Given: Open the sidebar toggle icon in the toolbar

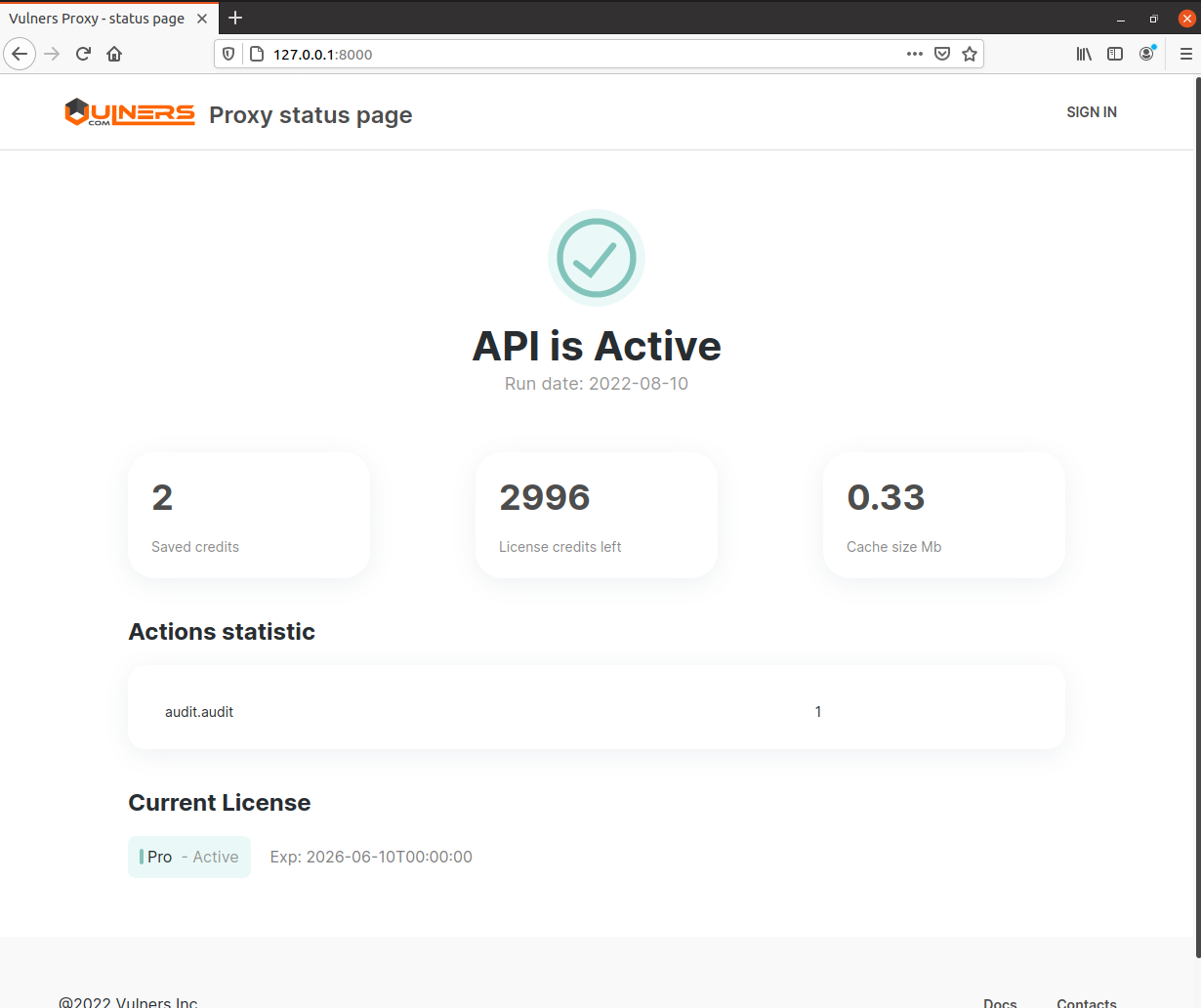Looking at the screenshot, I should pos(1115,54).
